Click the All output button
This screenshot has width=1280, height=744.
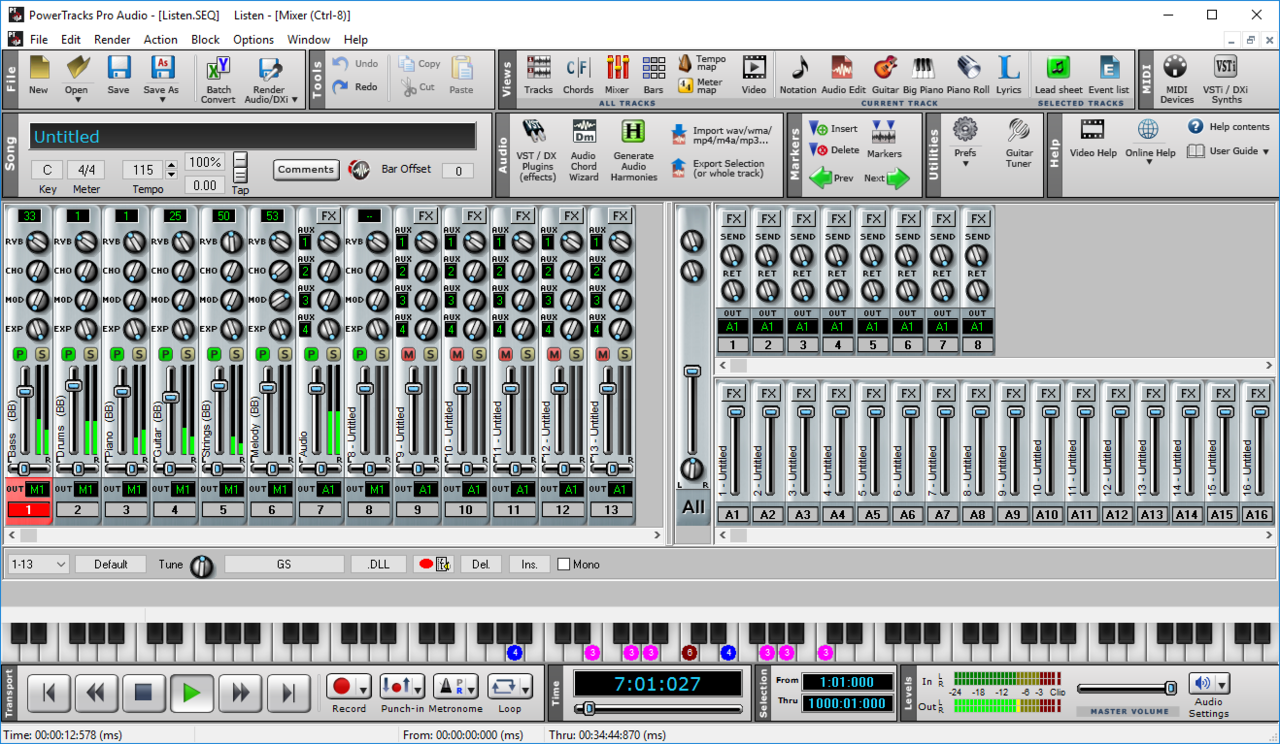(x=693, y=507)
